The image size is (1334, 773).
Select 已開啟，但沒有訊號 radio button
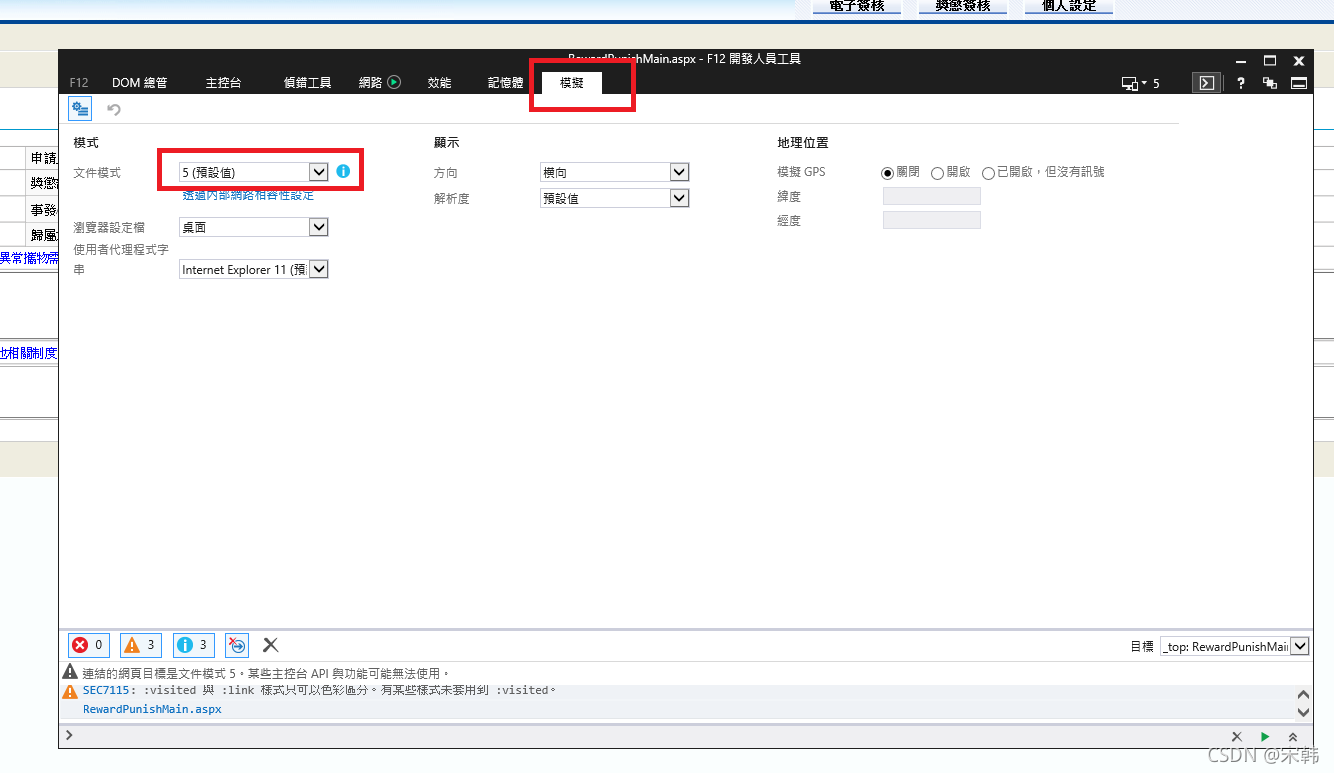tap(988, 173)
